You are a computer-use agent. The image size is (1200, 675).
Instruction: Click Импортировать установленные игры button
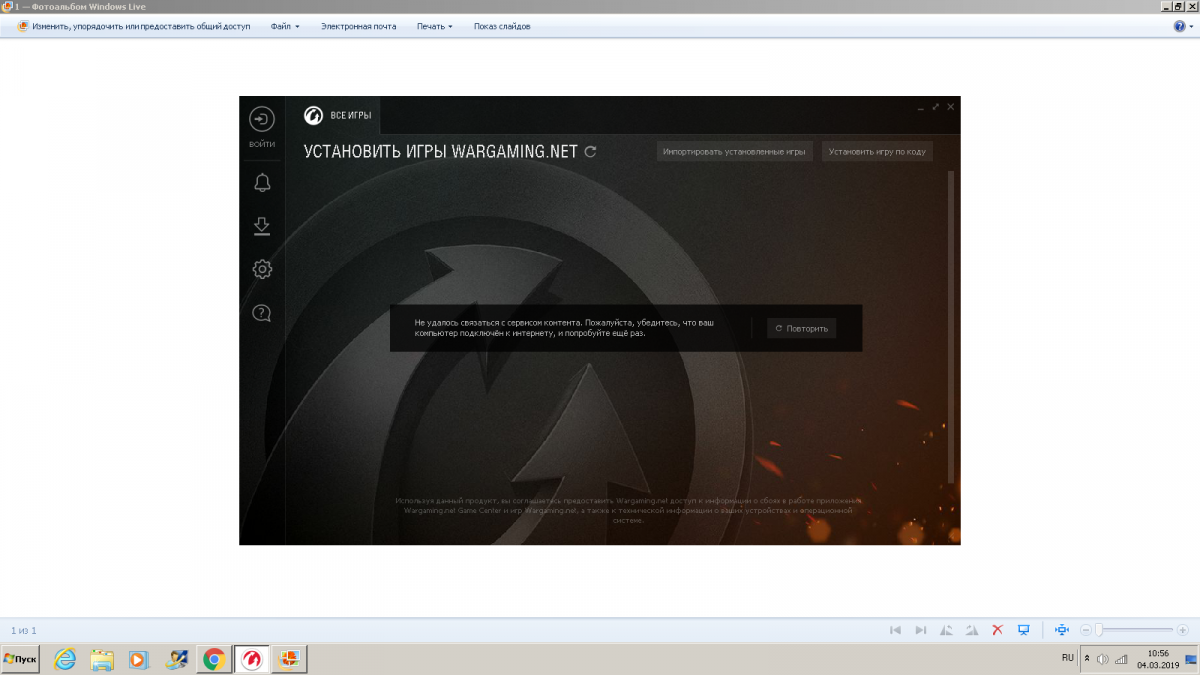pos(734,152)
